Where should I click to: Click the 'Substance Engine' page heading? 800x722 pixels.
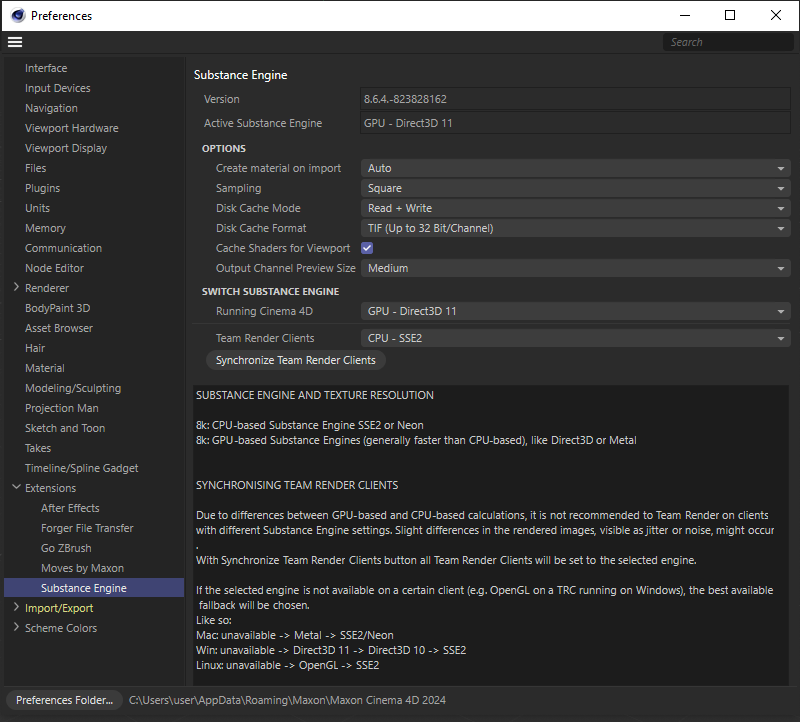tap(240, 75)
